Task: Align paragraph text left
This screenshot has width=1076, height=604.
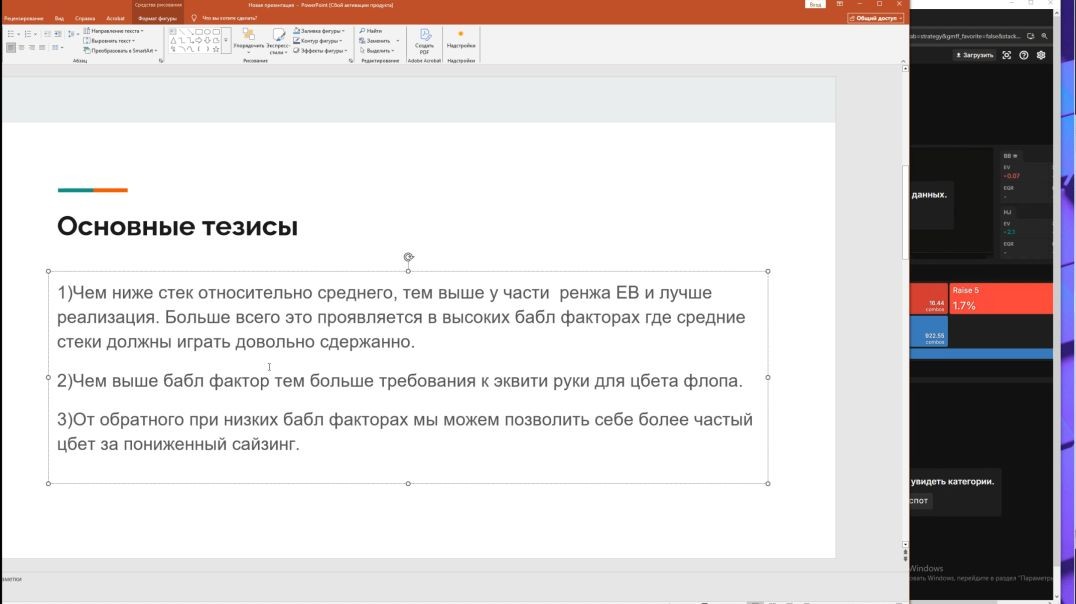Action: coord(11,47)
